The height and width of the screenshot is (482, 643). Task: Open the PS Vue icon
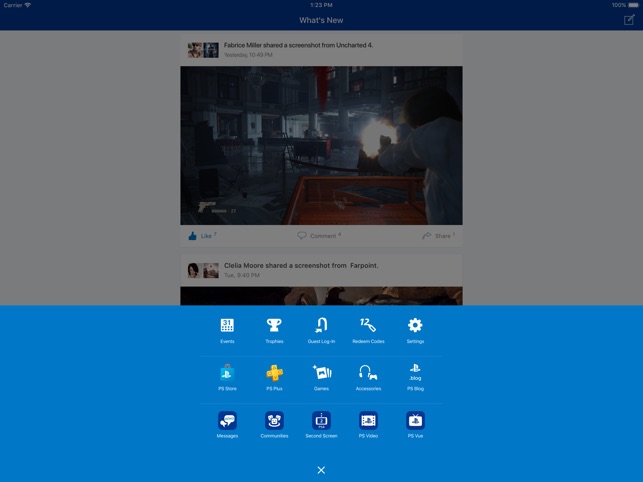pyautogui.click(x=415, y=420)
